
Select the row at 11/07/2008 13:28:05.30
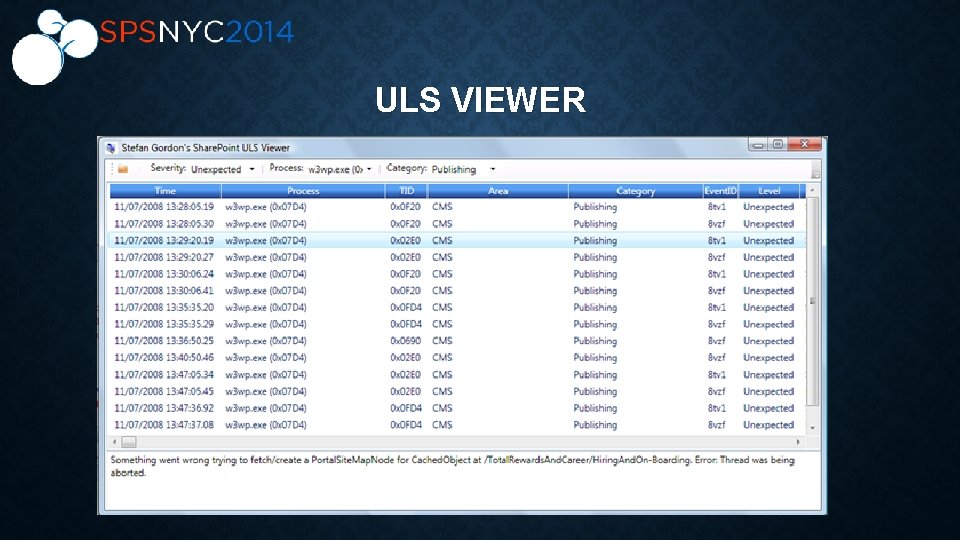(x=457, y=224)
